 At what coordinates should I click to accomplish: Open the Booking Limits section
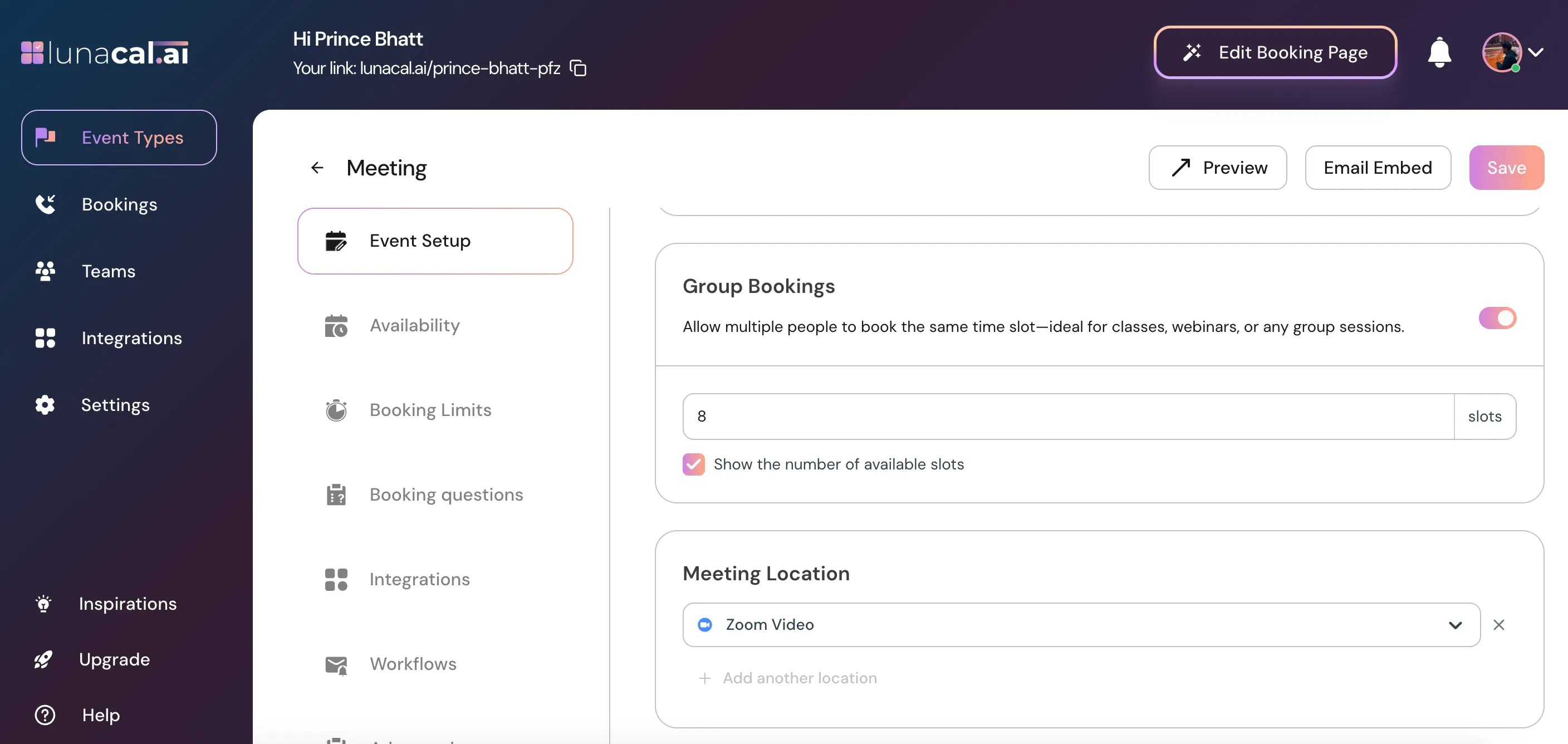click(x=430, y=410)
